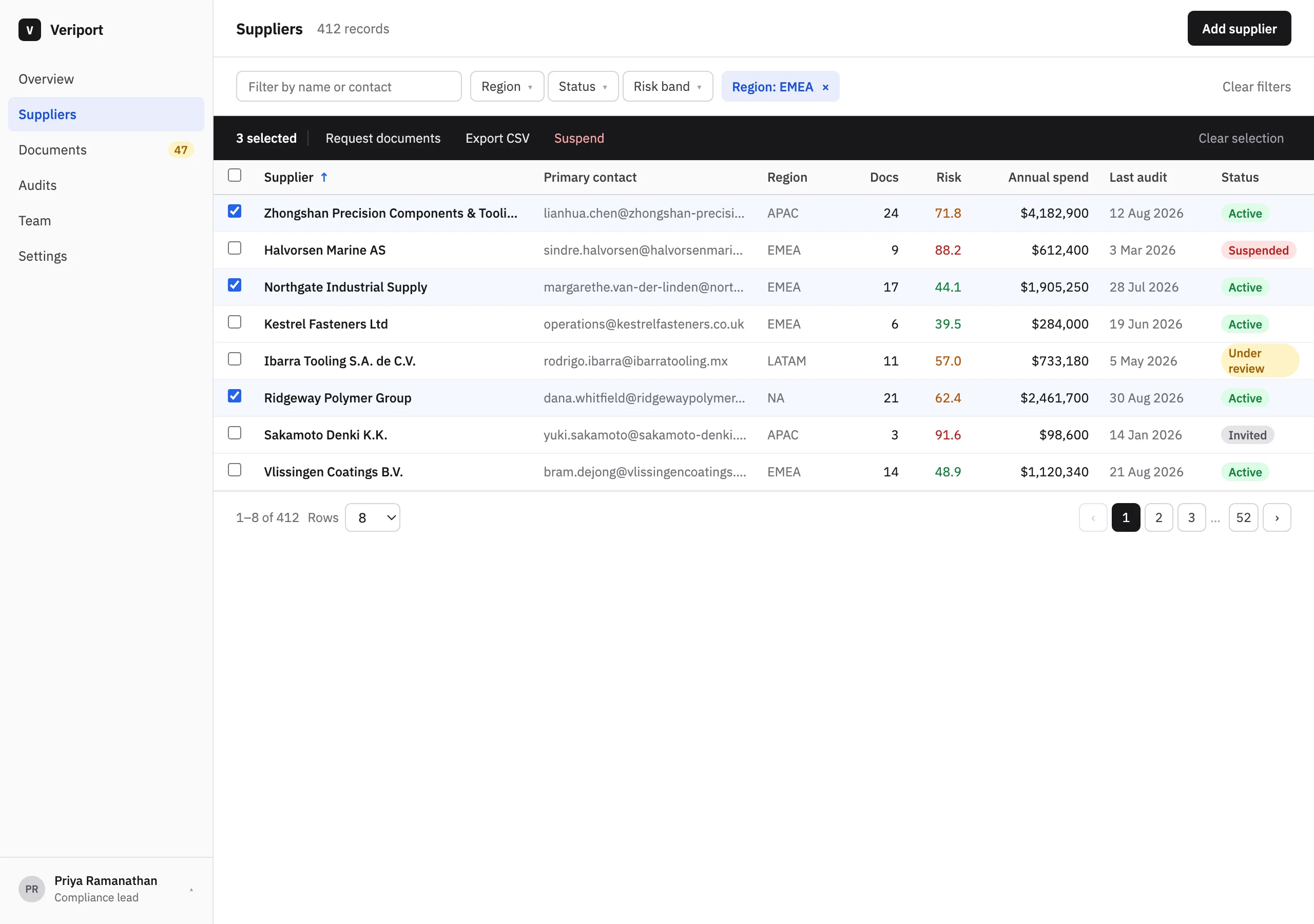The image size is (1314, 924).
Task: Go to the previous page arrow
Action: coord(1093,517)
